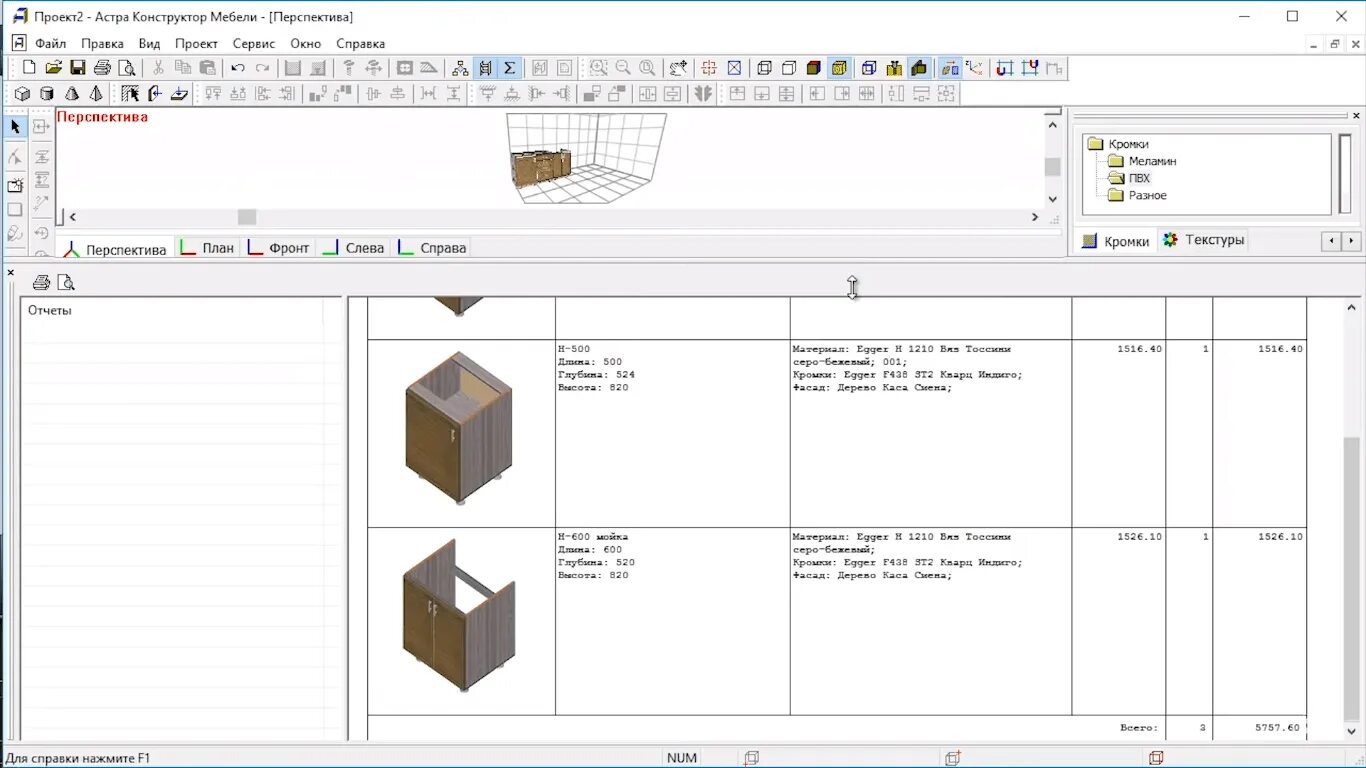Open the Правка menu
Viewport: 1366px width, 768px height.
point(102,44)
